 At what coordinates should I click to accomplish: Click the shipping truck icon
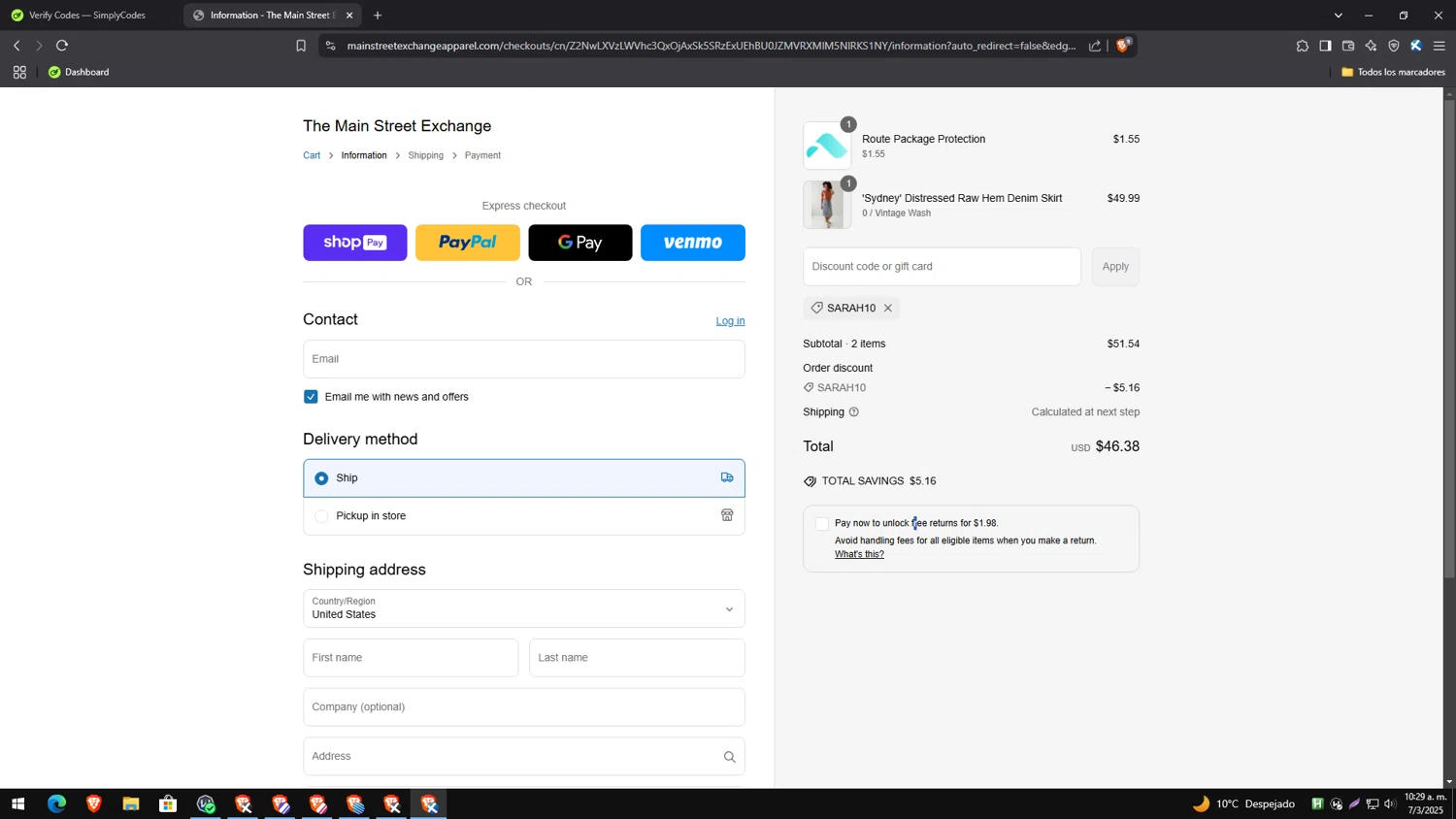tap(727, 477)
